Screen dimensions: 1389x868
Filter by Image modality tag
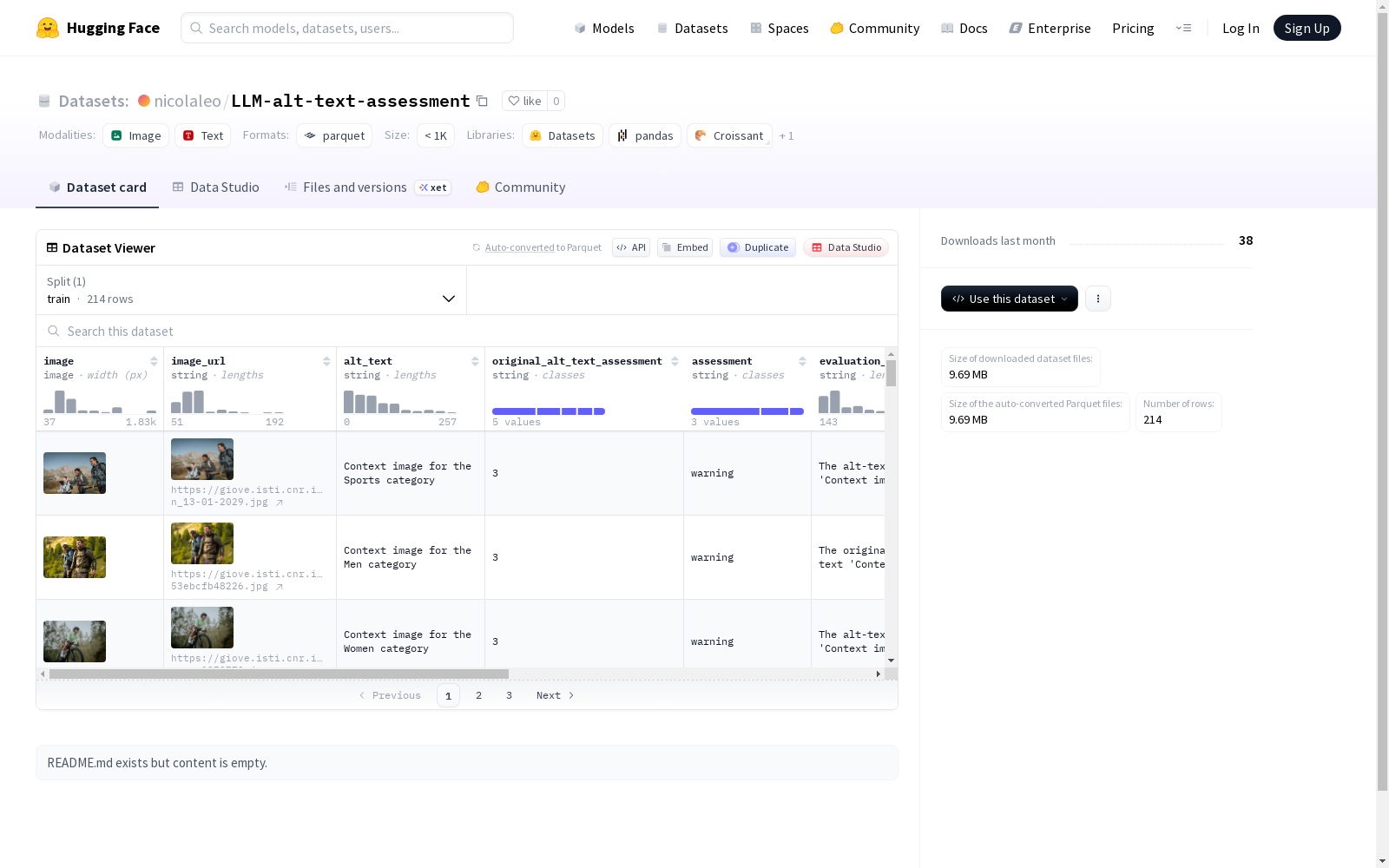[135, 135]
